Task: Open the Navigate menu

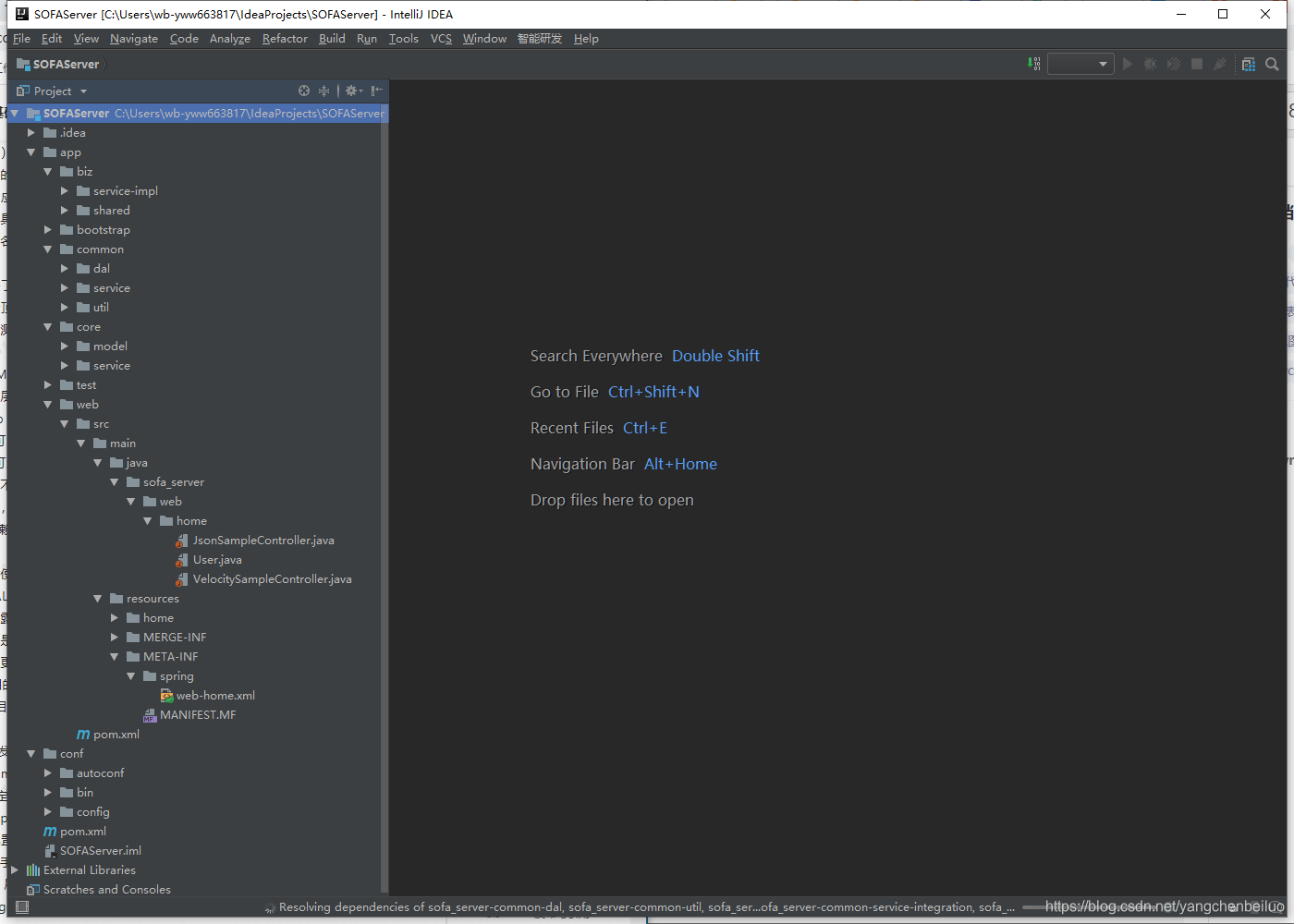Action: 134,39
